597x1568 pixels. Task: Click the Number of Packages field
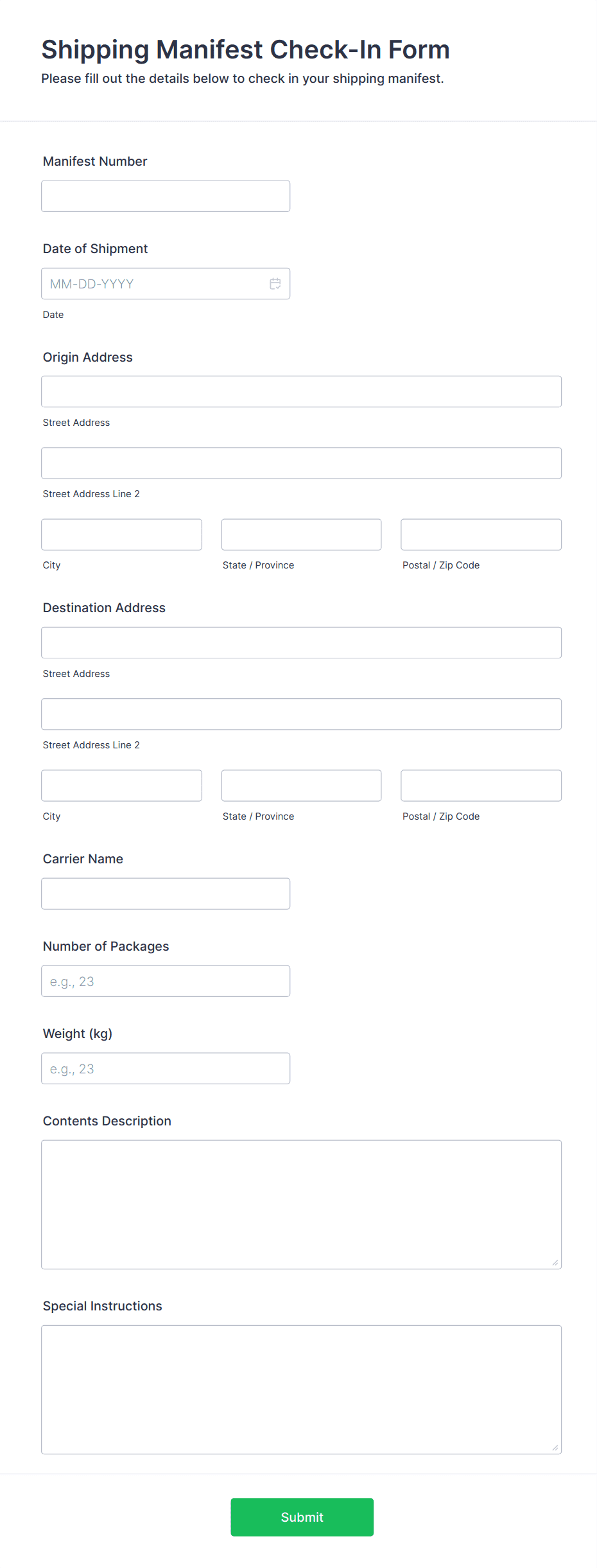[165, 980]
